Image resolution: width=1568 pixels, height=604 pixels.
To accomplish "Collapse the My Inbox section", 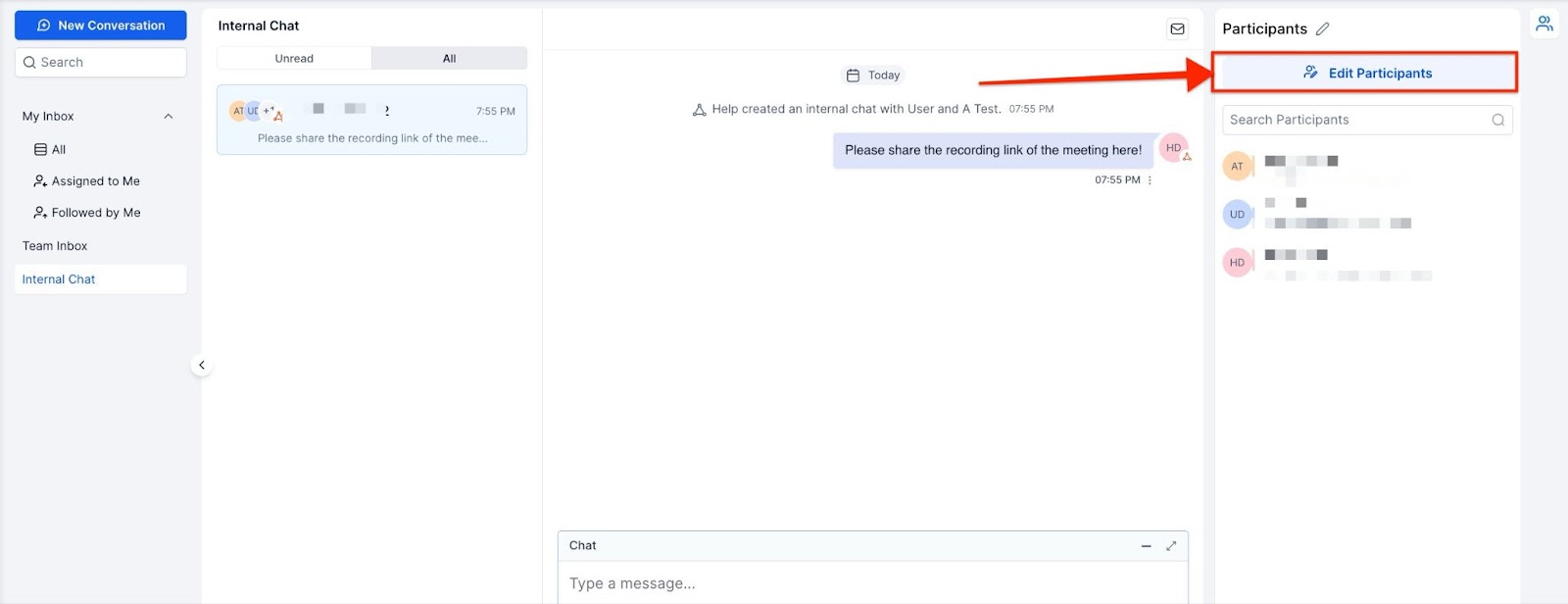I will pos(168,117).
